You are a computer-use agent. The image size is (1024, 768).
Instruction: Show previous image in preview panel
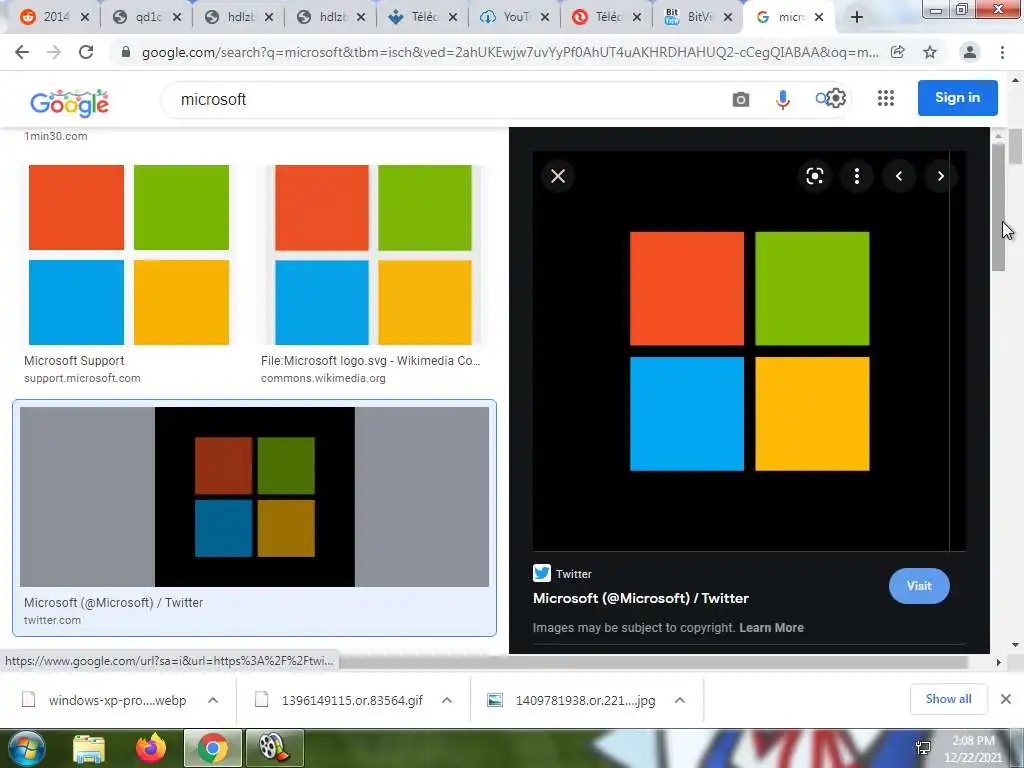(899, 176)
